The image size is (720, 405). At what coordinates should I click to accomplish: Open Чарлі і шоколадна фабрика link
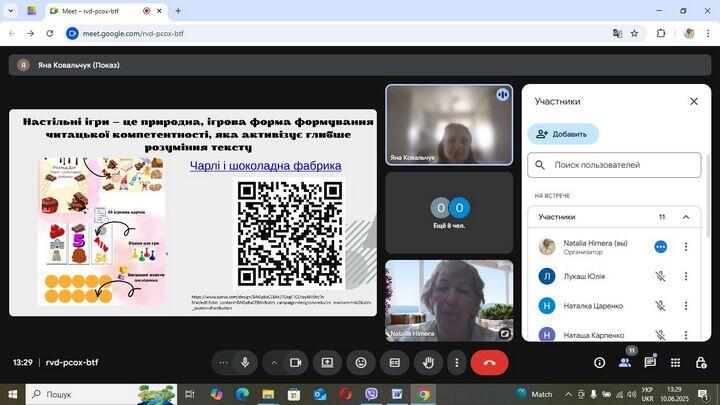pyautogui.click(x=265, y=166)
